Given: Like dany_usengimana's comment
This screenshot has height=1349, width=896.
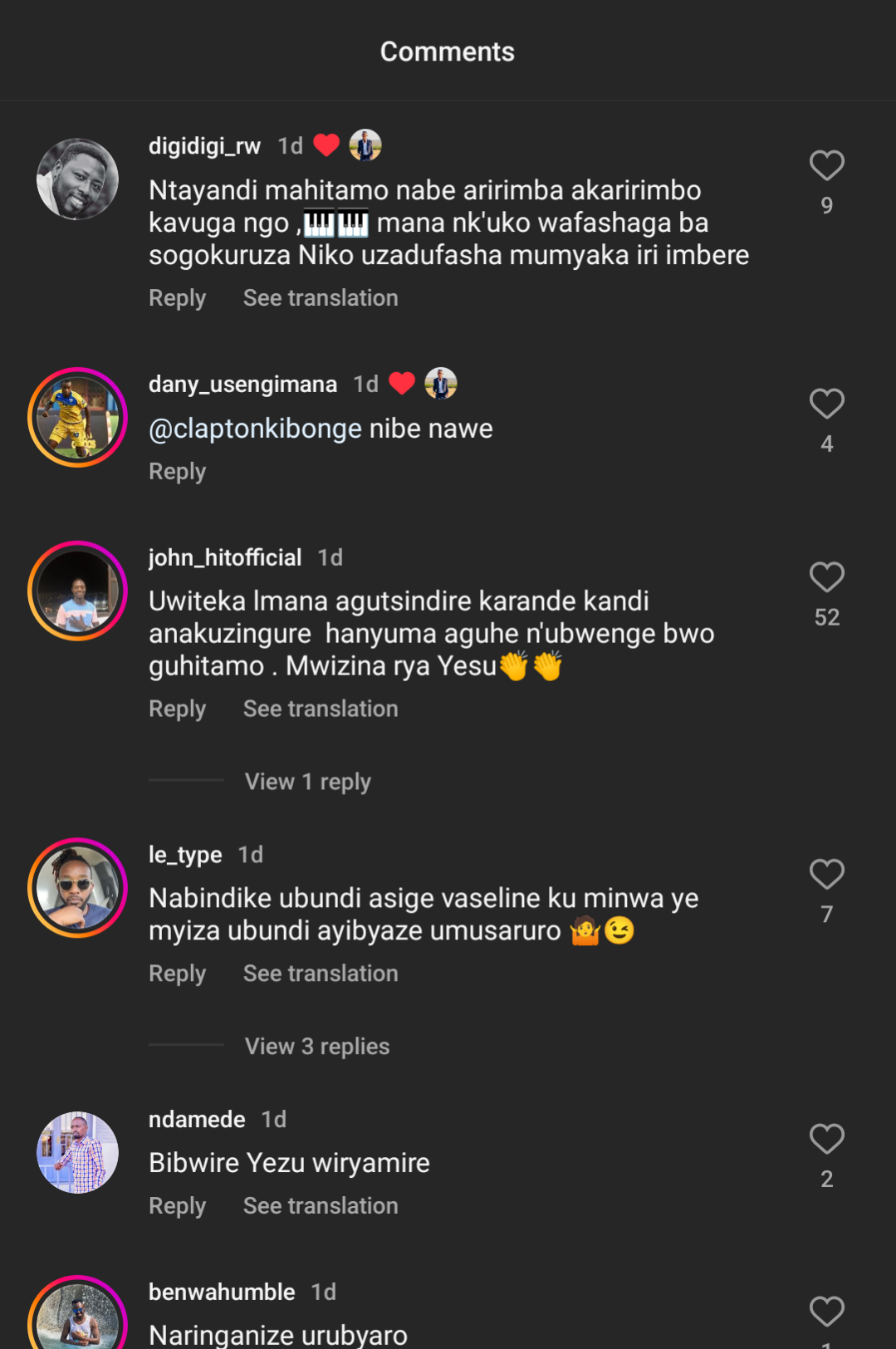Looking at the screenshot, I should coord(826,404).
